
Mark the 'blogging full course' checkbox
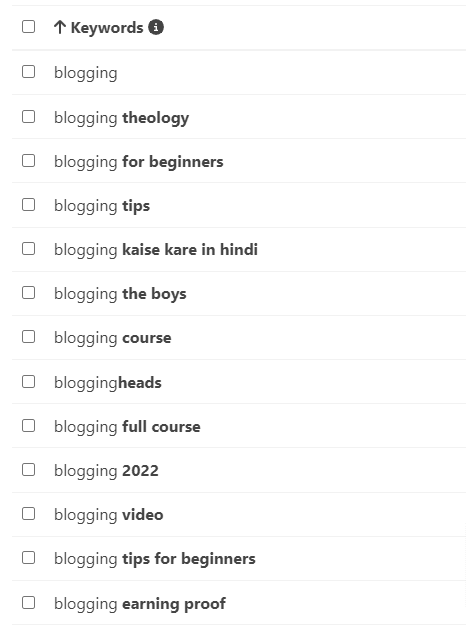coord(28,426)
